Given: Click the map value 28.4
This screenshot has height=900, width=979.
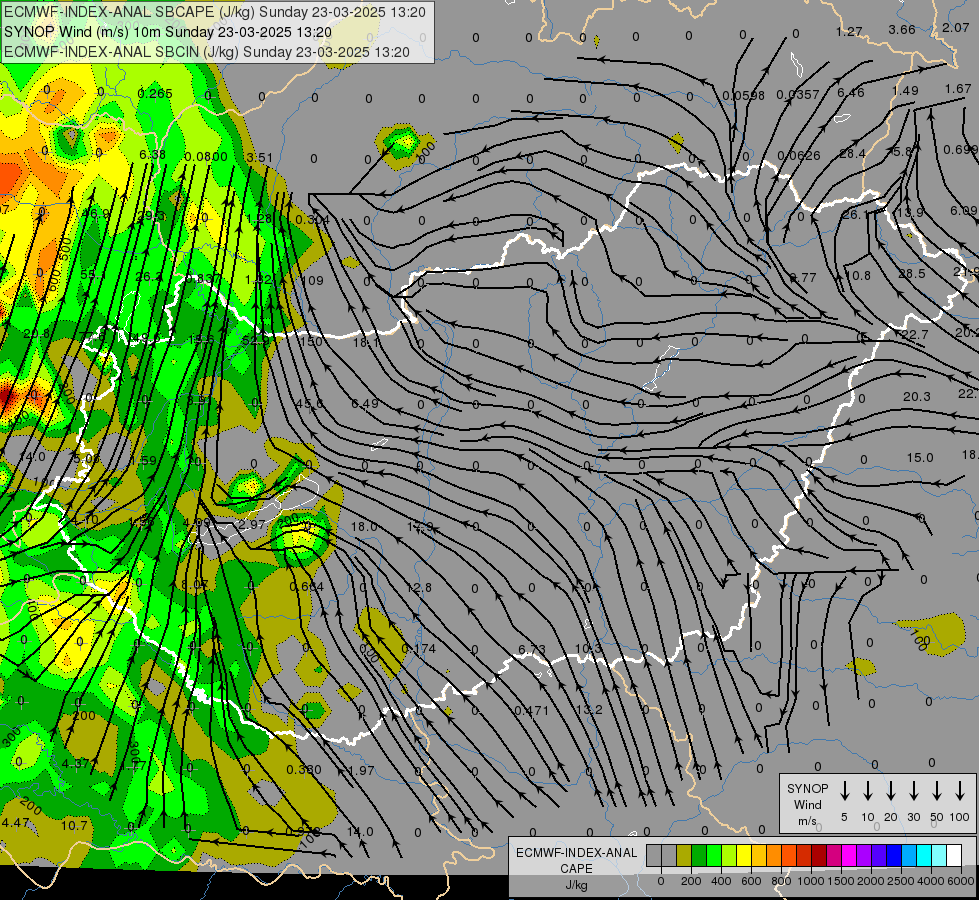Looking at the screenshot, I should [852, 154].
